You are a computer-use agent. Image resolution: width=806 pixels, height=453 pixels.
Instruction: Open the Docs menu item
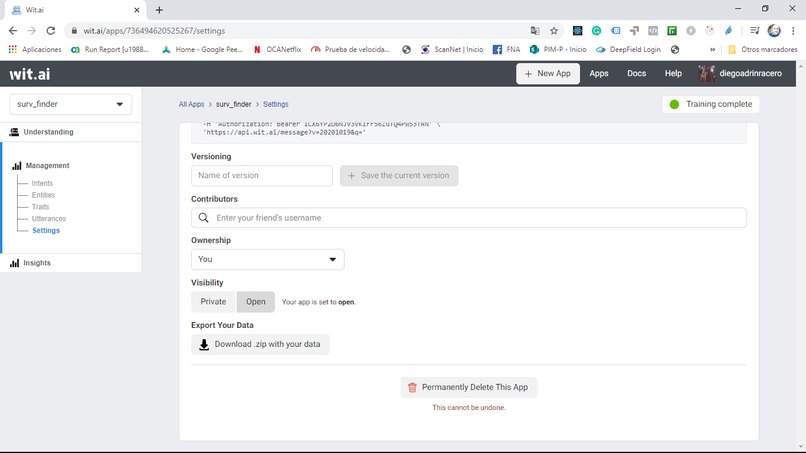[x=636, y=74]
